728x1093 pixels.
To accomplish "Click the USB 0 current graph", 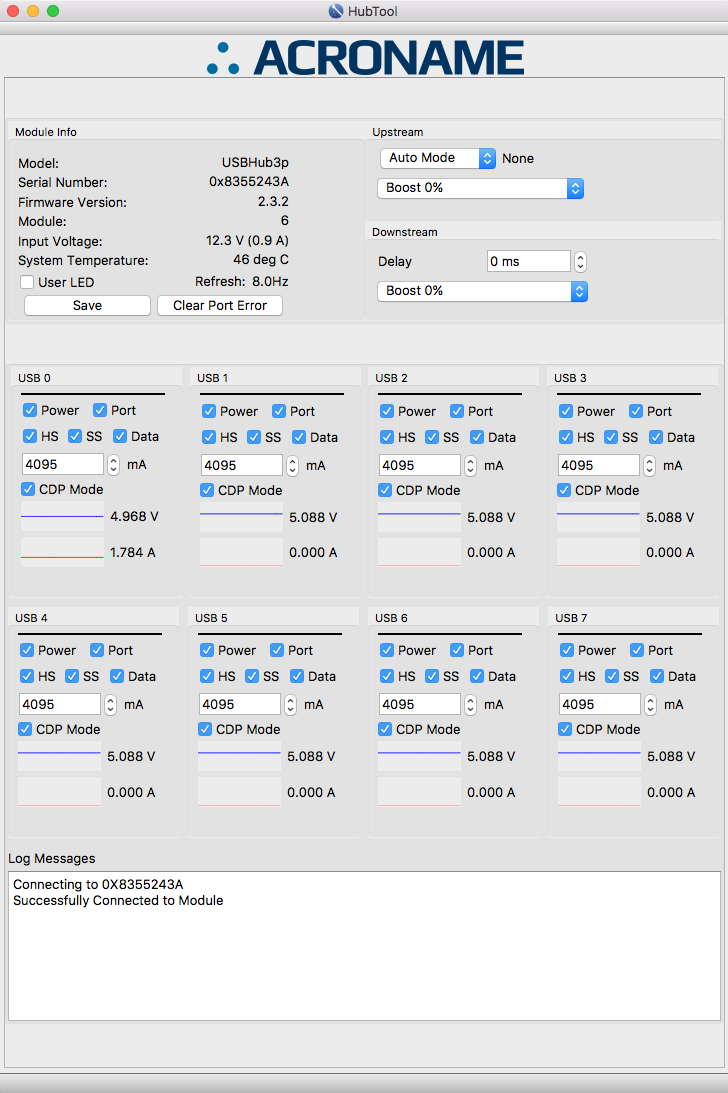I will coord(62,552).
